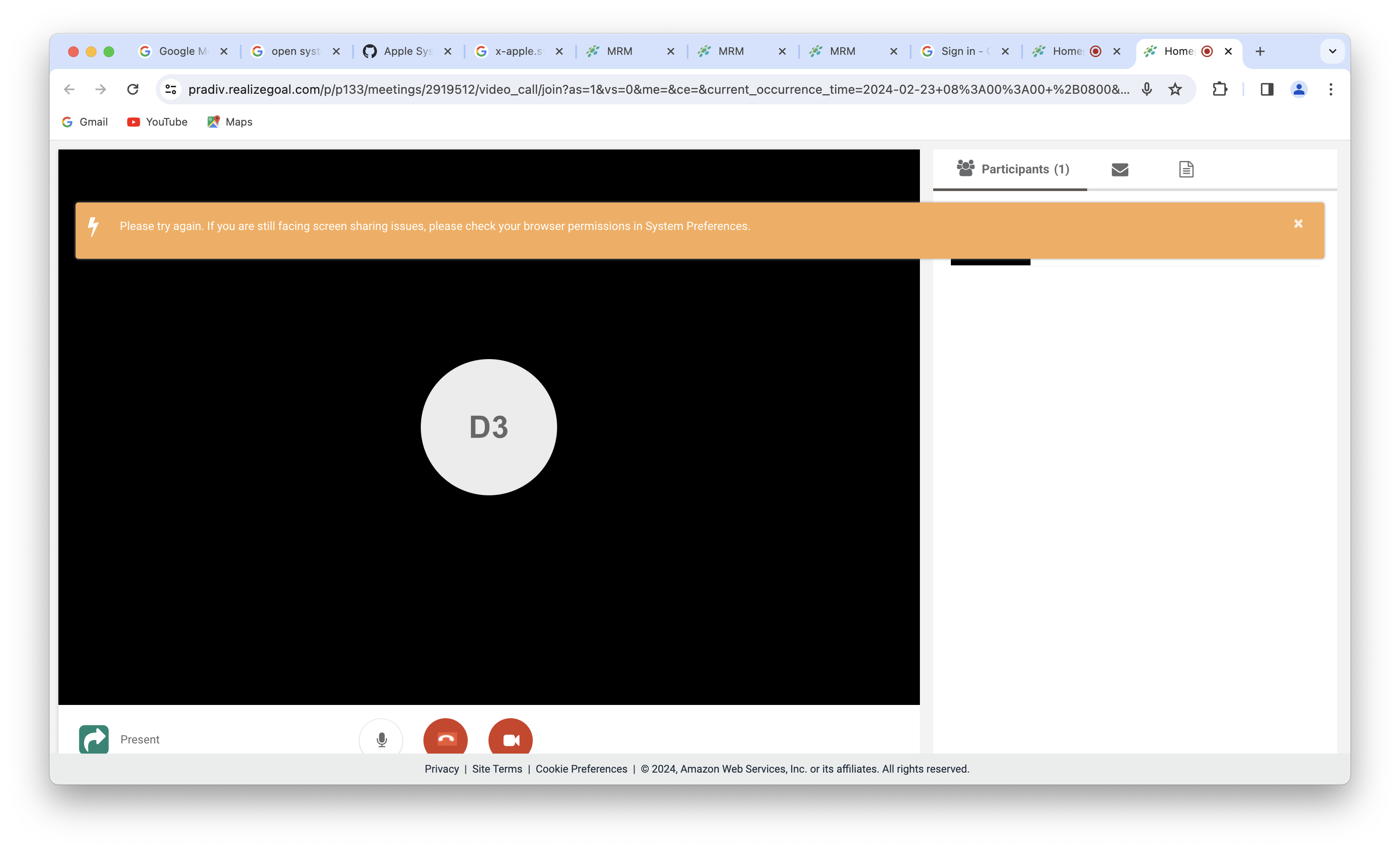The image size is (1400, 850).
Task: Open the site permissions controls in the address bar
Action: (x=170, y=88)
